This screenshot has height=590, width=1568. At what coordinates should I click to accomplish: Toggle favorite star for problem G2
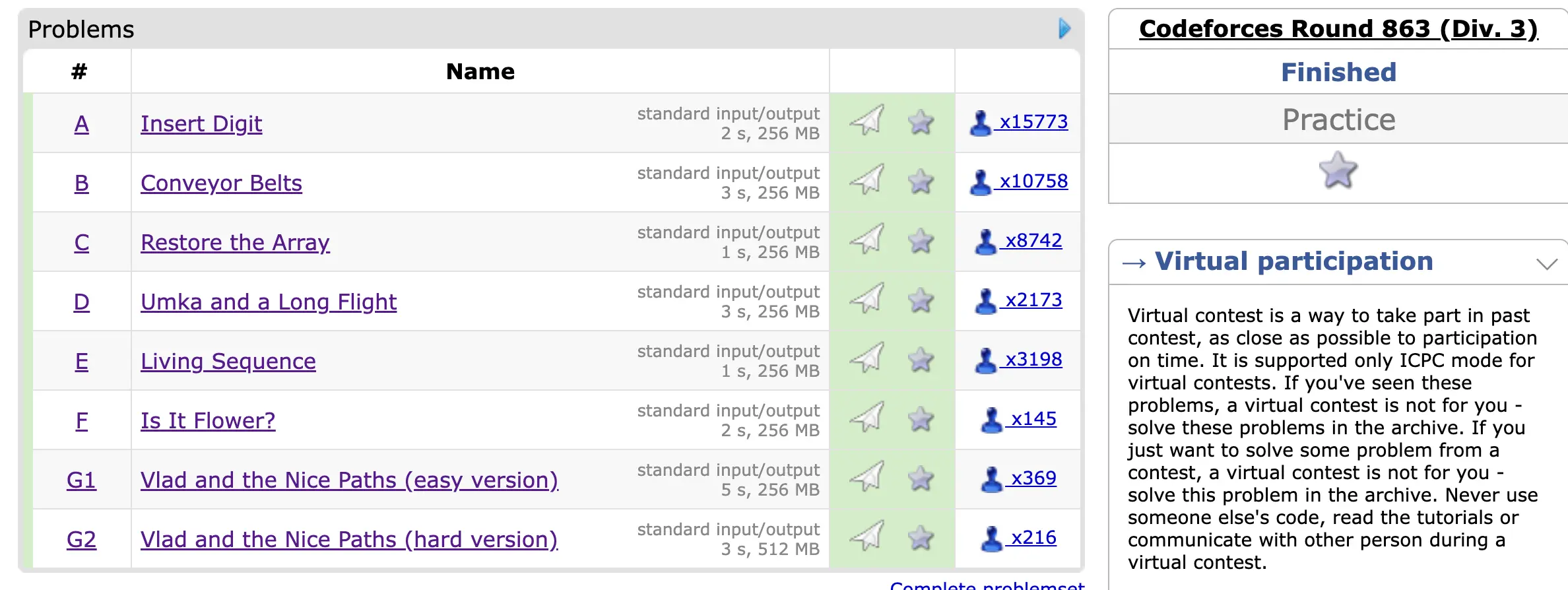921,538
